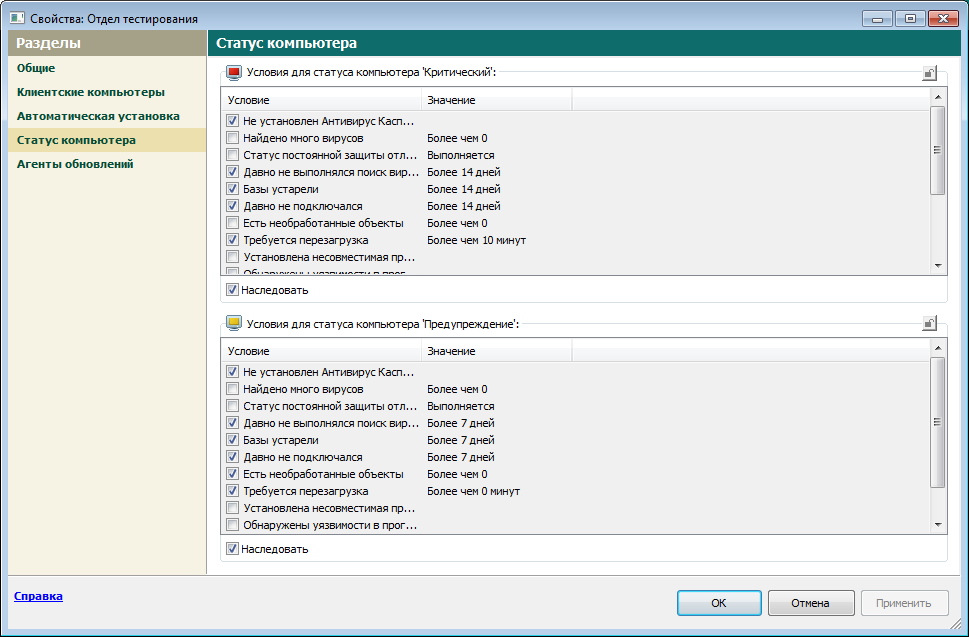Screen dimensions: 969x637
Task: Toggle Наследовать checkbox under Critical conditions
Action: coord(232,290)
